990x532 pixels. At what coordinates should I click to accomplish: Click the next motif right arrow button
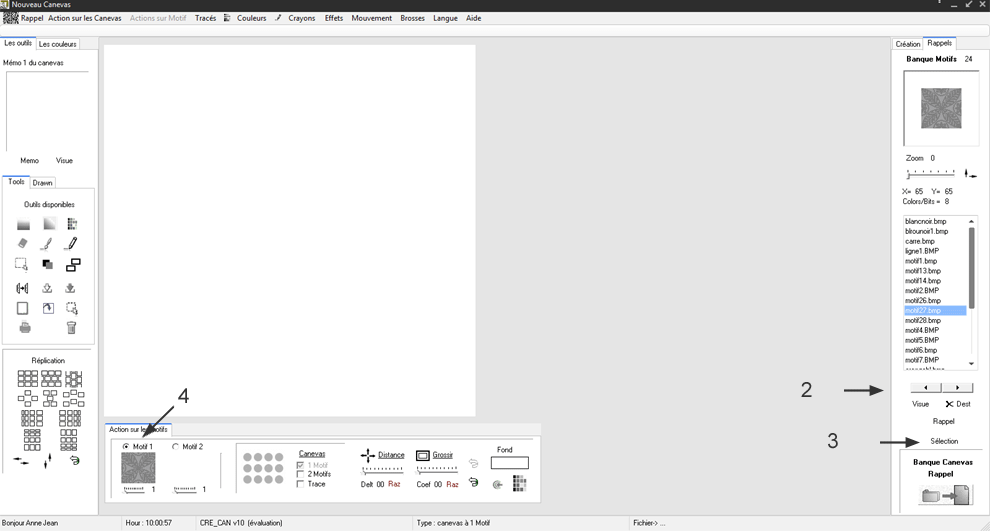pyautogui.click(x=957, y=388)
